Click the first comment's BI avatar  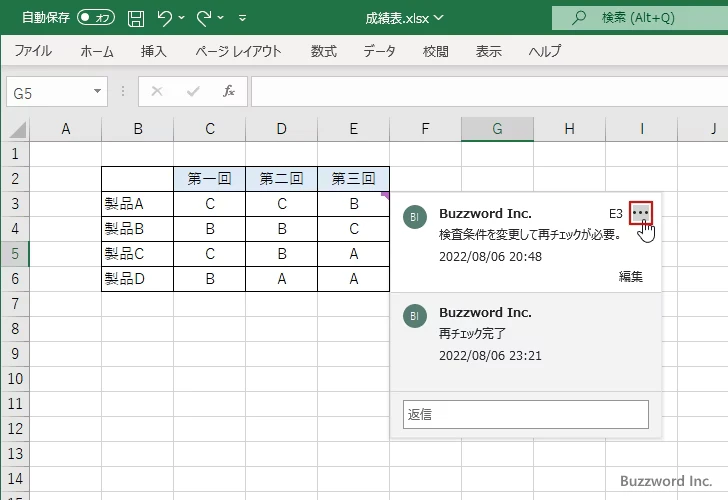pyautogui.click(x=415, y=217)
